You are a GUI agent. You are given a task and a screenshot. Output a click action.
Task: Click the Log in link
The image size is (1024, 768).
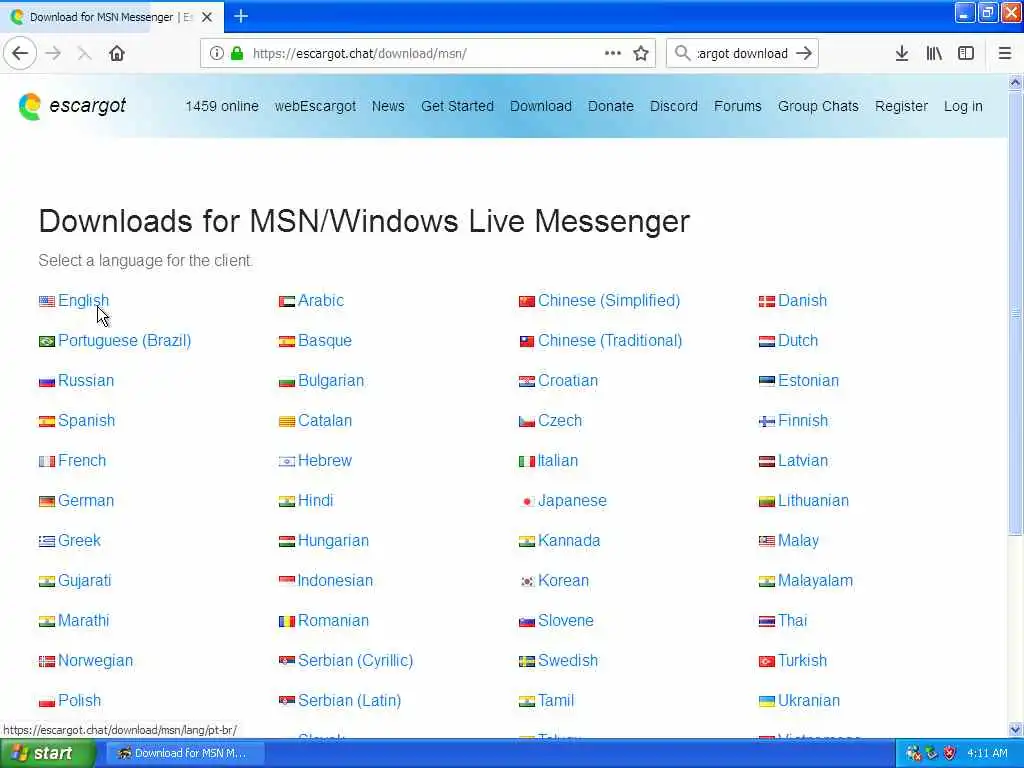963,106
